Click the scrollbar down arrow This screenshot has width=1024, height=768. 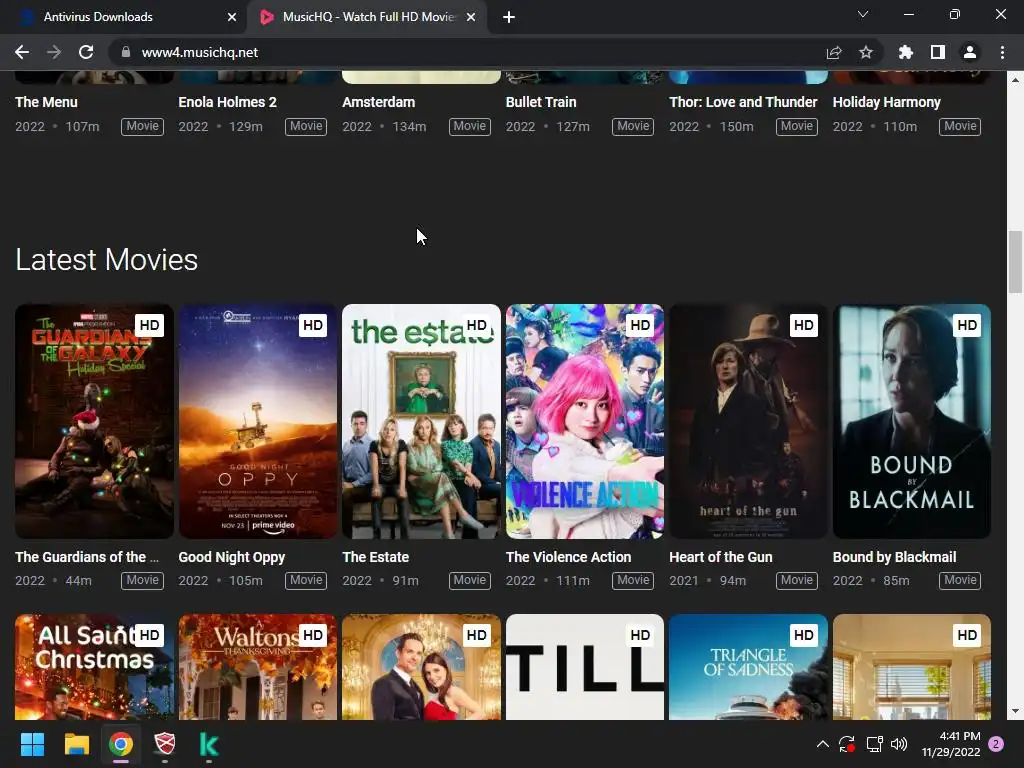(1015, 711)
